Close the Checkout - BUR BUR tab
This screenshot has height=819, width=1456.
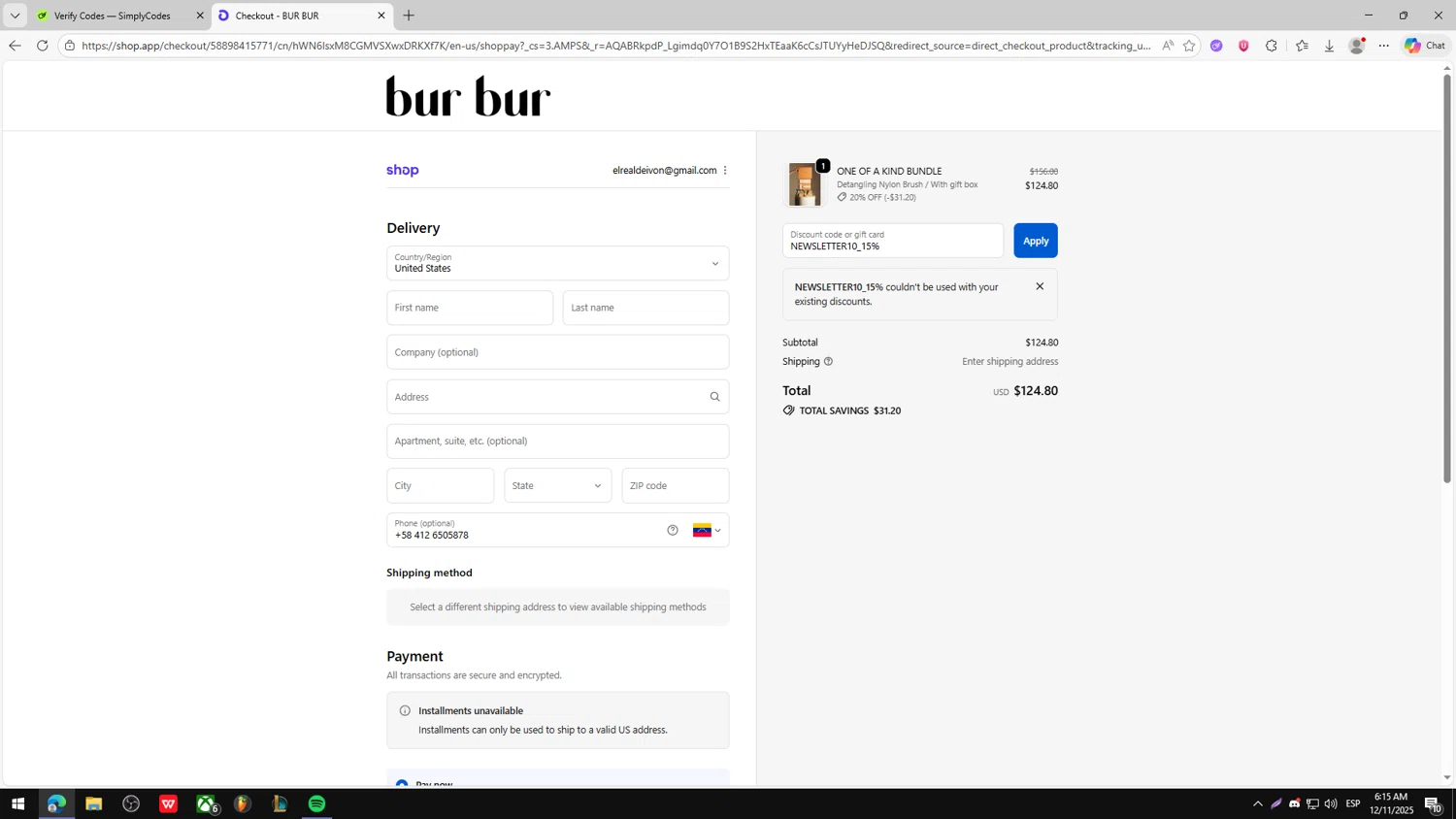pos(381,16)
